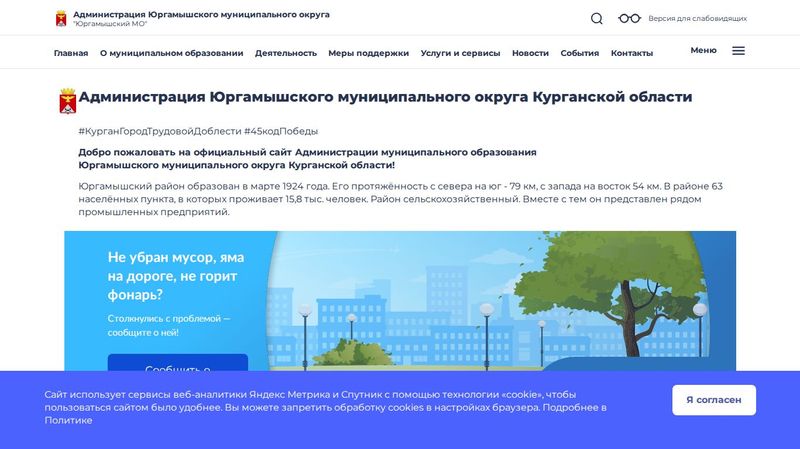Screen dimensions: 800x449
Task: Click the coat of arms beside page title
Action: click(68, 101)
